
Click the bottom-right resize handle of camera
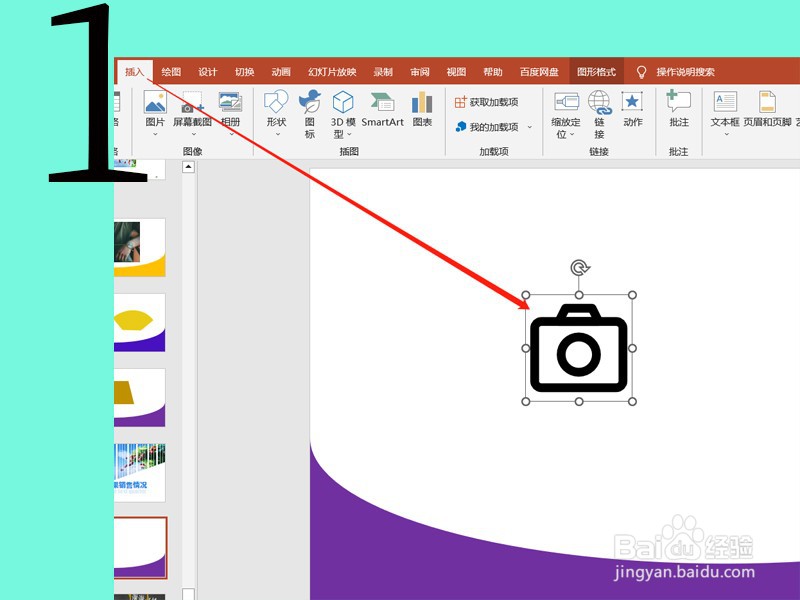[632, 402]
